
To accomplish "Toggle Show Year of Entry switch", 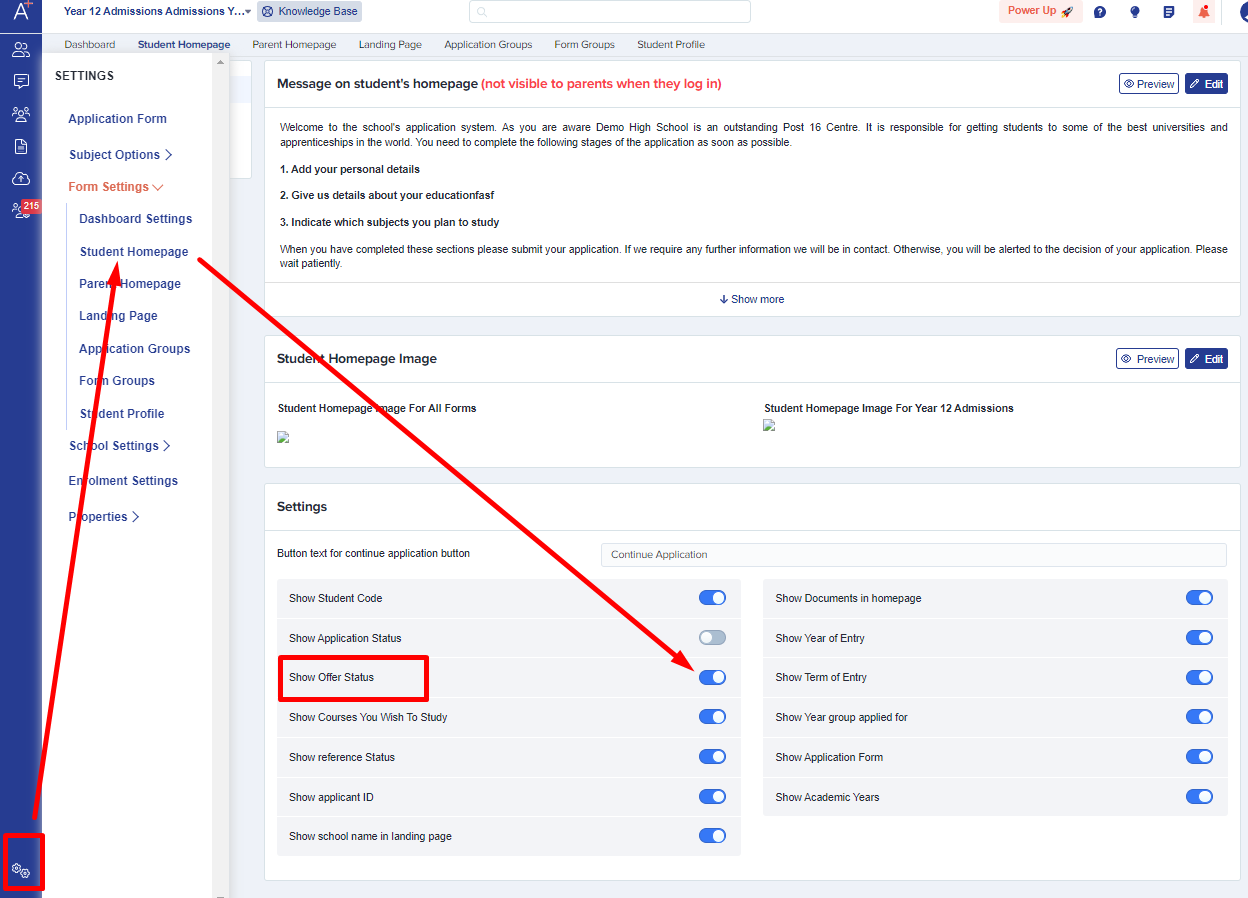I will click(x=1199, y=637).
